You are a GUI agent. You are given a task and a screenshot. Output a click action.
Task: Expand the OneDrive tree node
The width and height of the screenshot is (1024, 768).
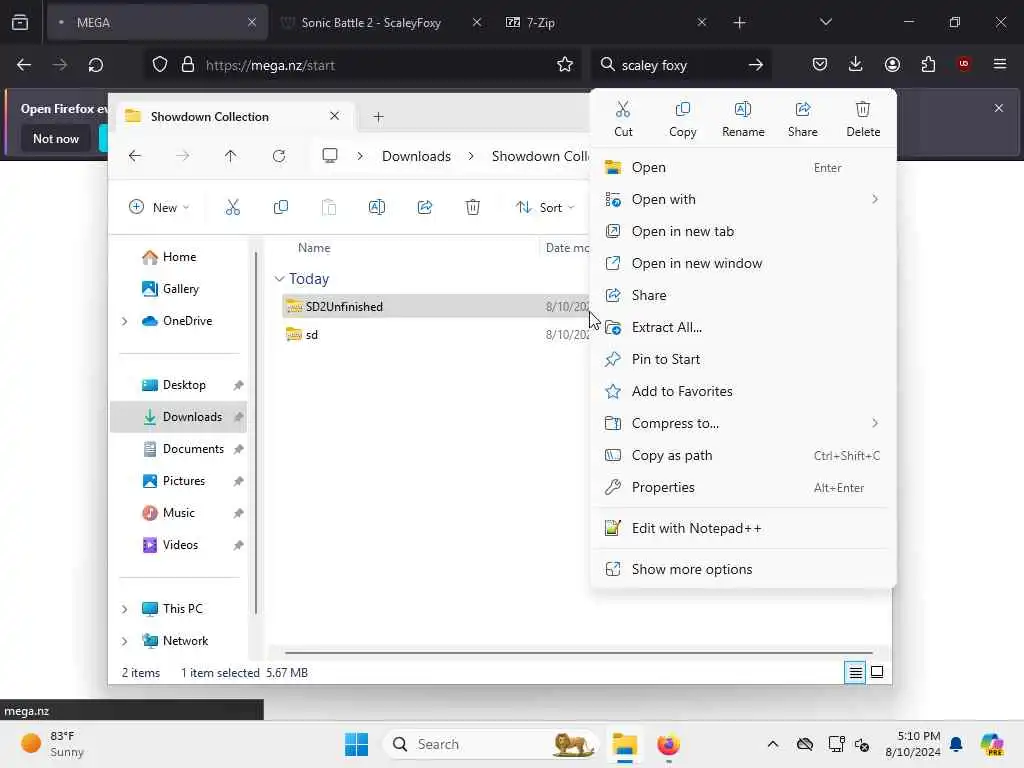click(125, 321)
